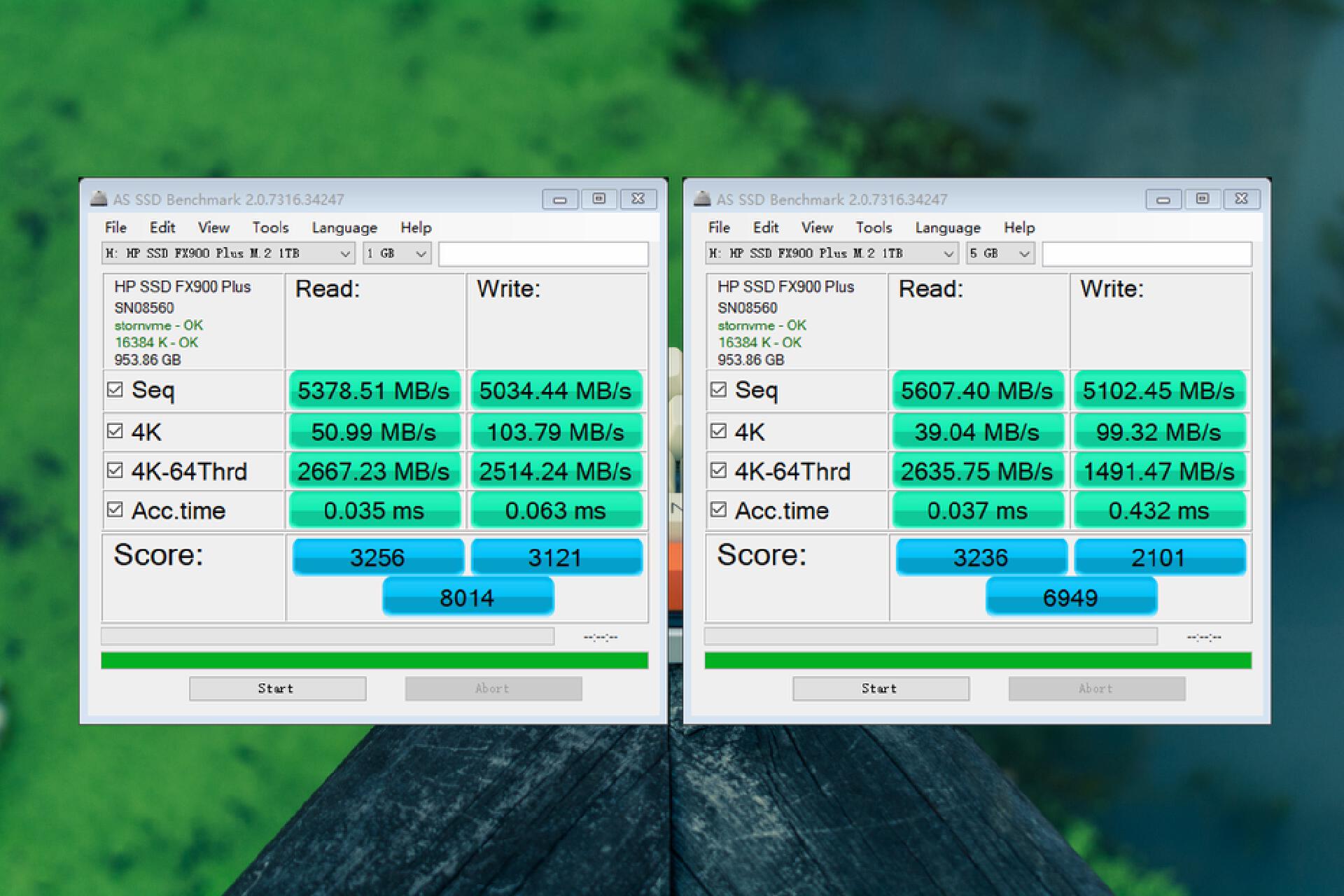Click the app icon in right window's title bar
This screenshot has height=896, width=1344.
(703, 199)
